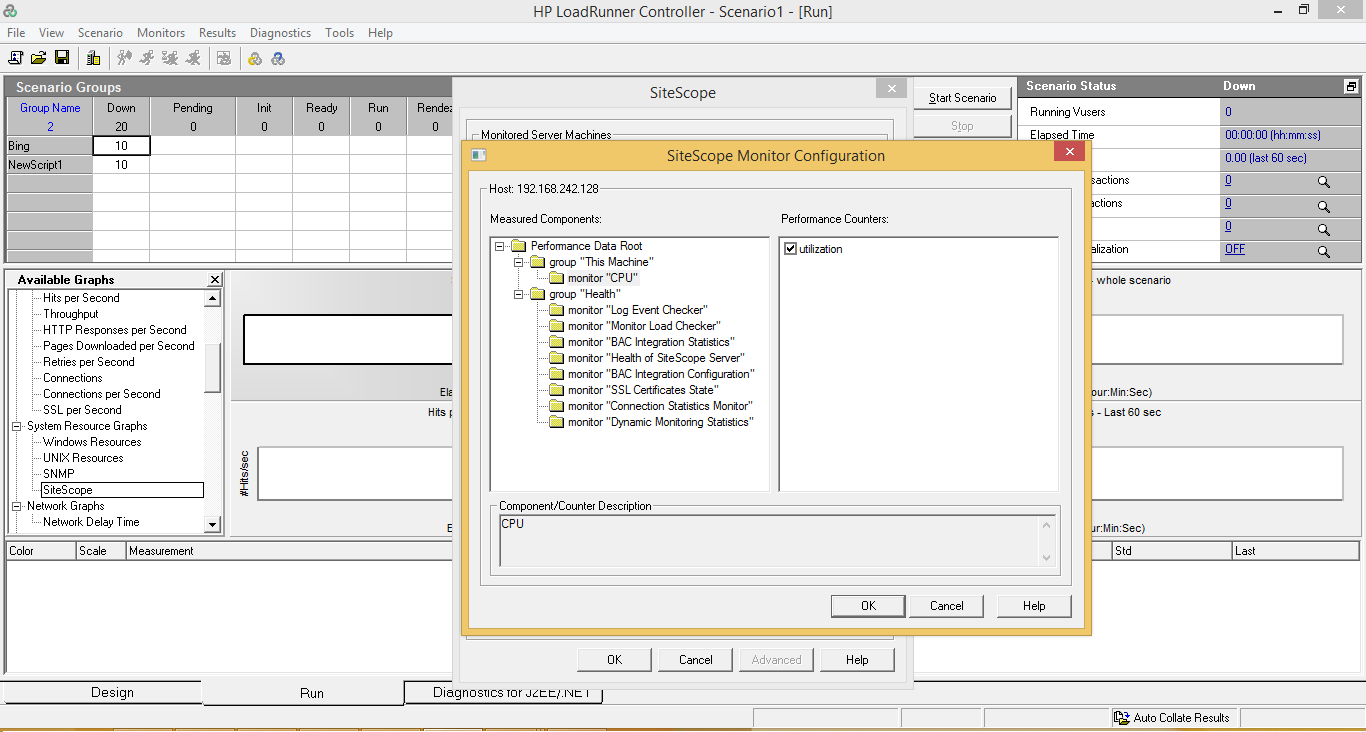Select monitor "BAC Integration Configuration"

[661, 374]
